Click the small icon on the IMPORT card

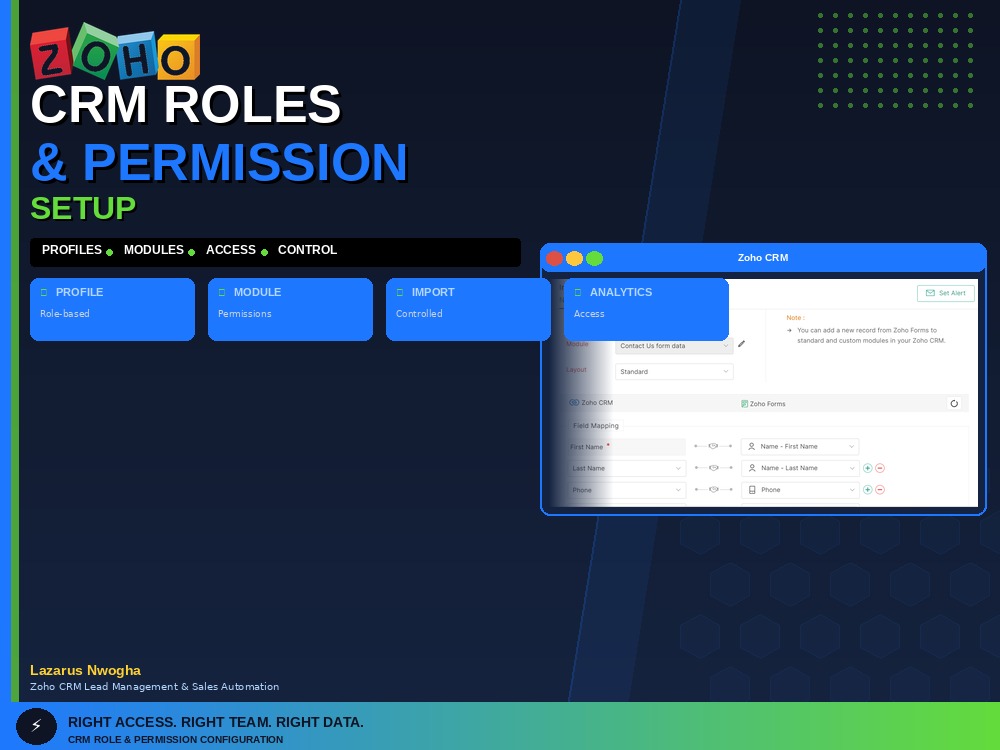click(x=400, y=293)
